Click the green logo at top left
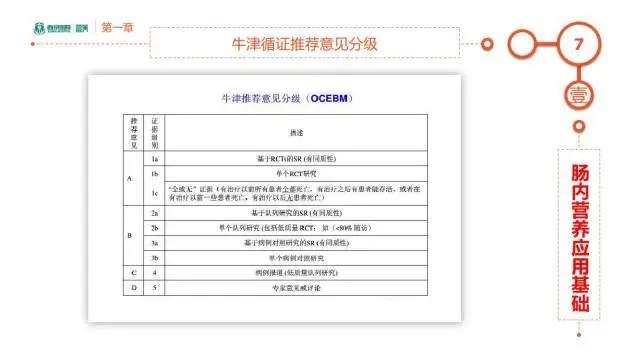Image resolution: width=640 pixels, height=360 pixels. pos(61,28)
